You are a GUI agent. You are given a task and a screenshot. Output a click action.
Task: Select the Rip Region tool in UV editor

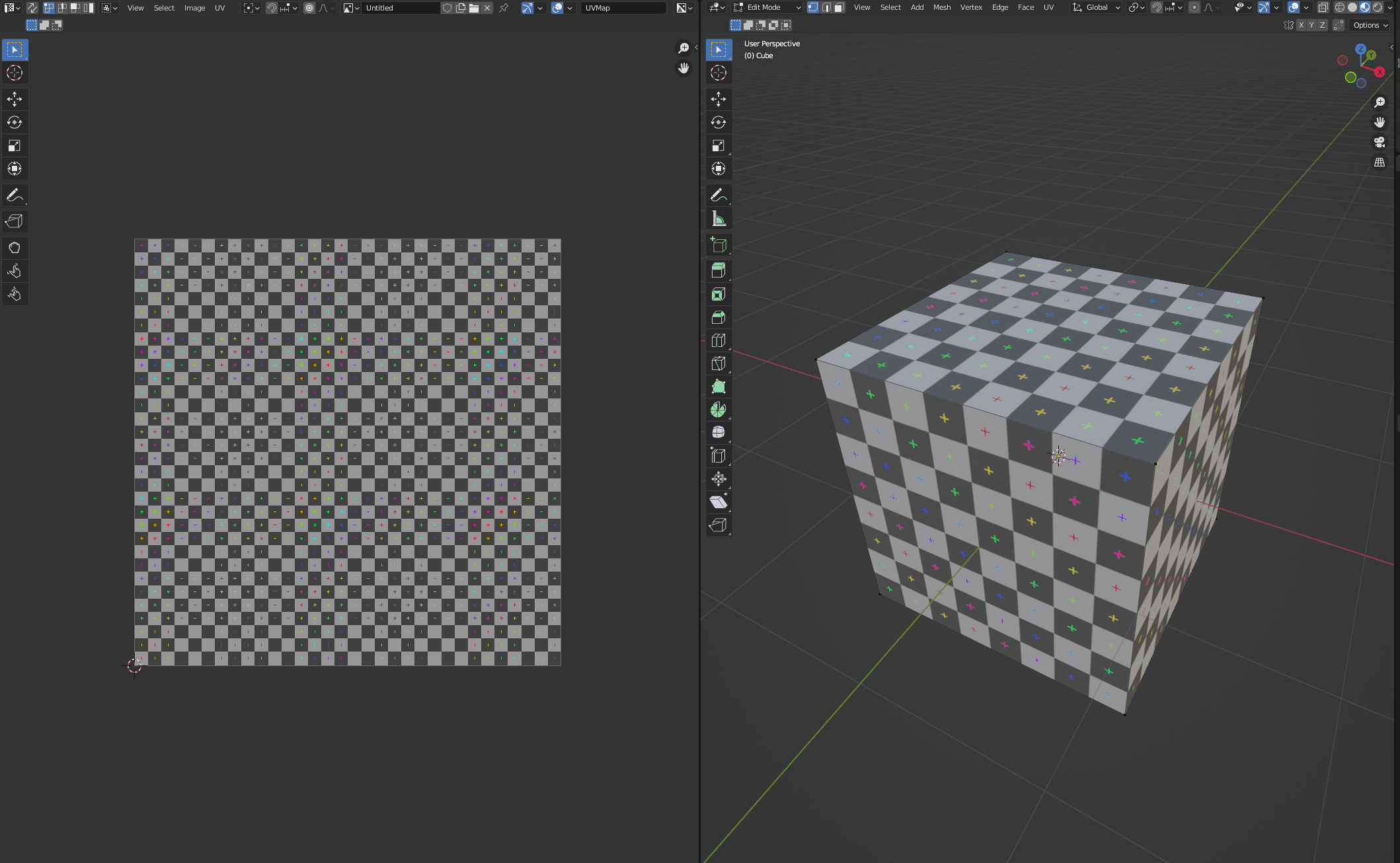coord(14,221)
